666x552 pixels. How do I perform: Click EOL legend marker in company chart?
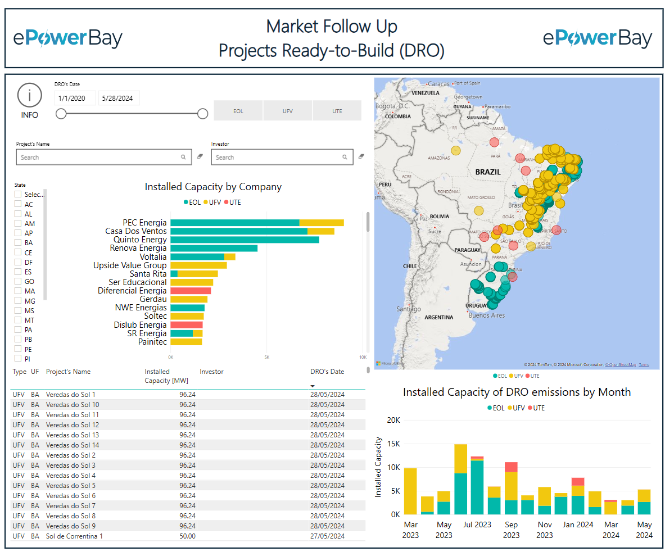[186, 203]
